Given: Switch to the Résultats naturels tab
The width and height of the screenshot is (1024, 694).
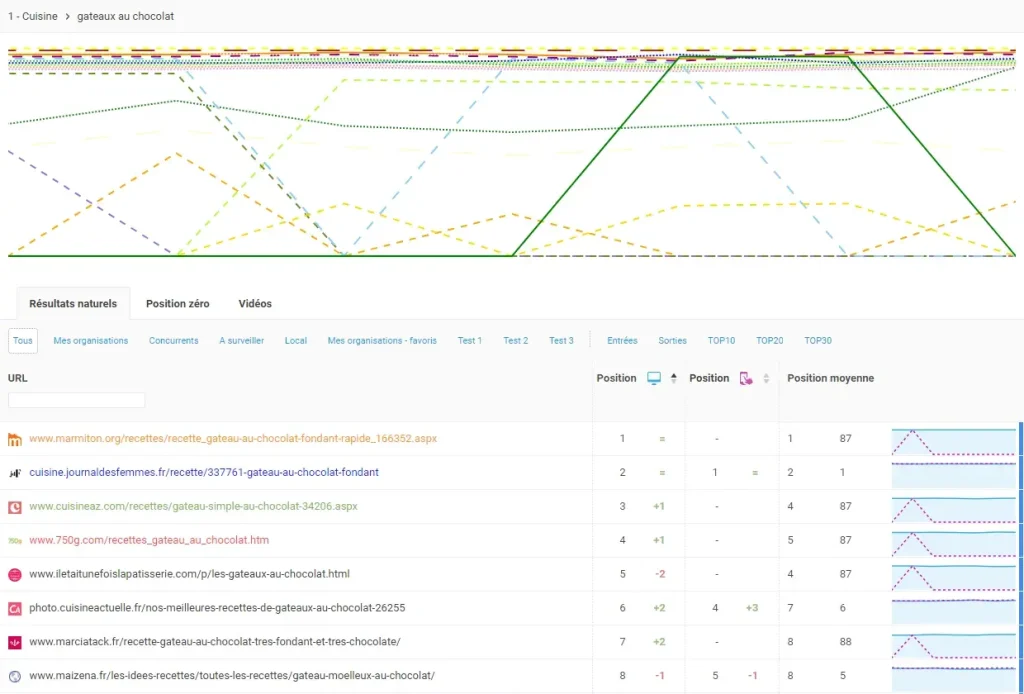Looking at the screenshot, I should tap(73, 304).
